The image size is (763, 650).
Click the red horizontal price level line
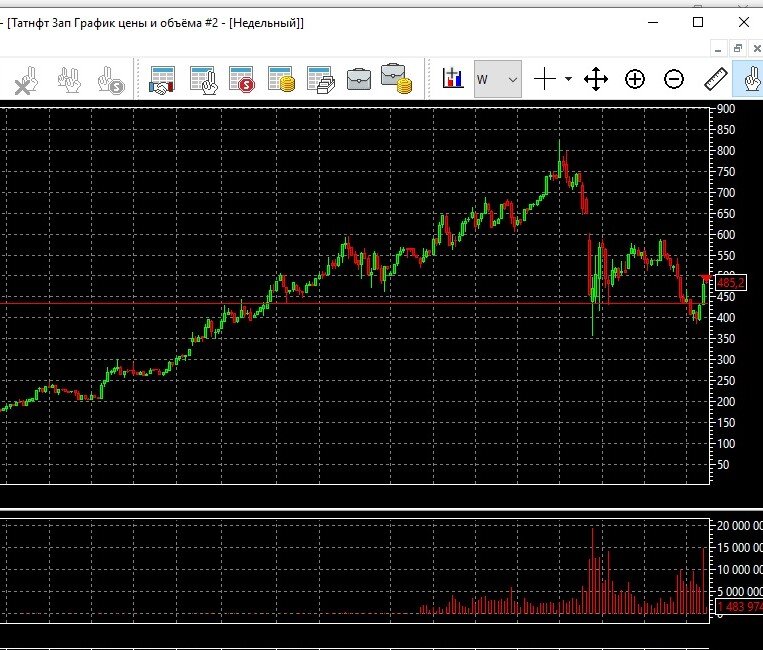pos(354,304)
